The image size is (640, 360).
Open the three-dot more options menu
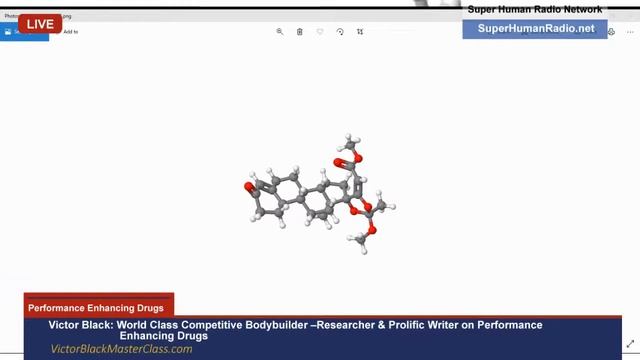[630, 32]
